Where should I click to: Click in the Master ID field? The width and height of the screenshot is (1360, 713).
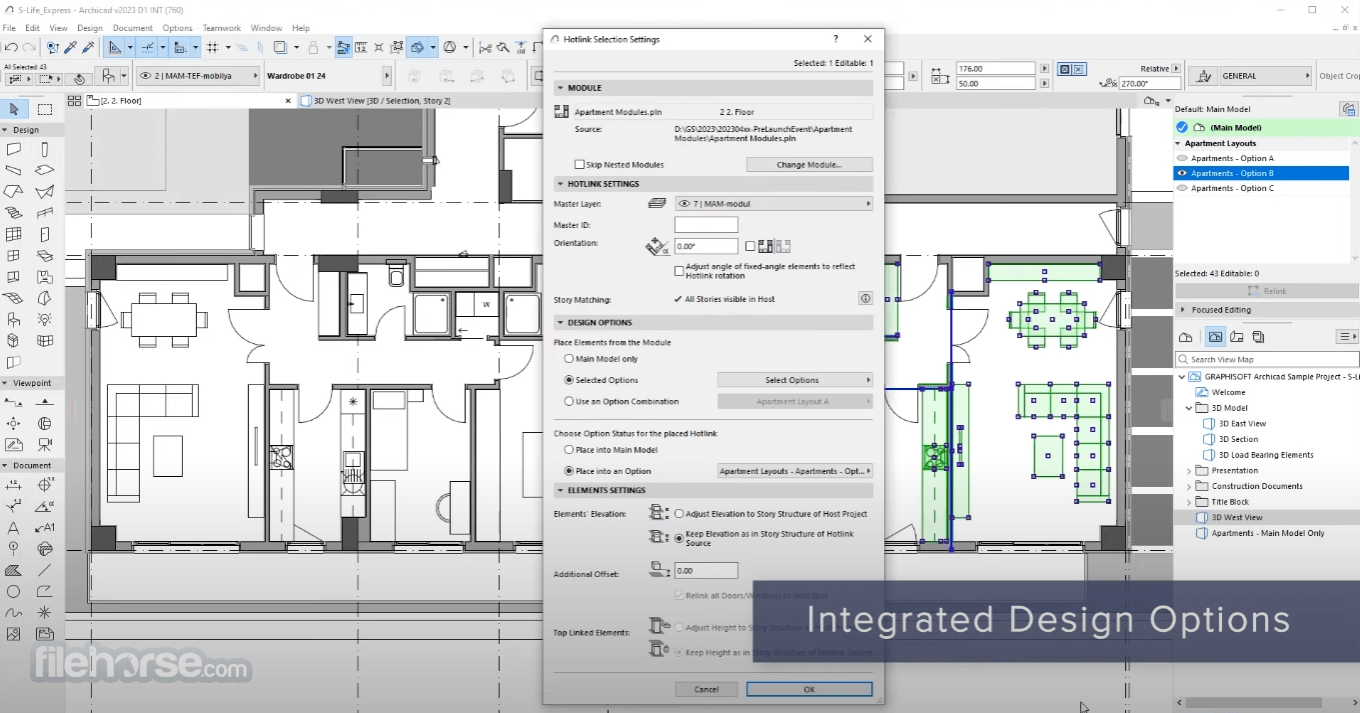coord(706,225)
